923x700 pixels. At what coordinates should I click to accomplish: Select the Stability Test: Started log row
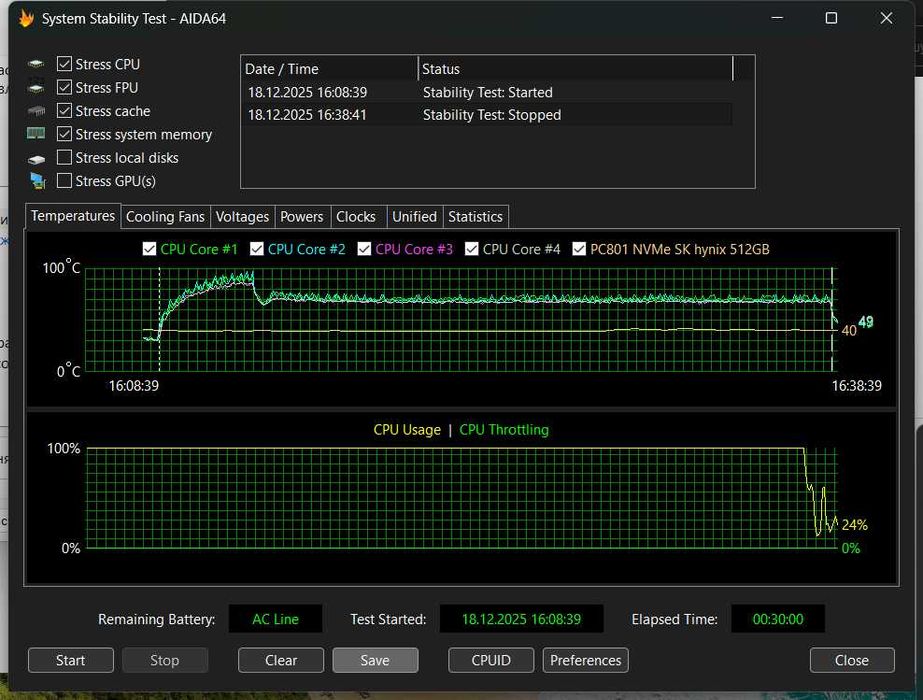coord(487,92)
